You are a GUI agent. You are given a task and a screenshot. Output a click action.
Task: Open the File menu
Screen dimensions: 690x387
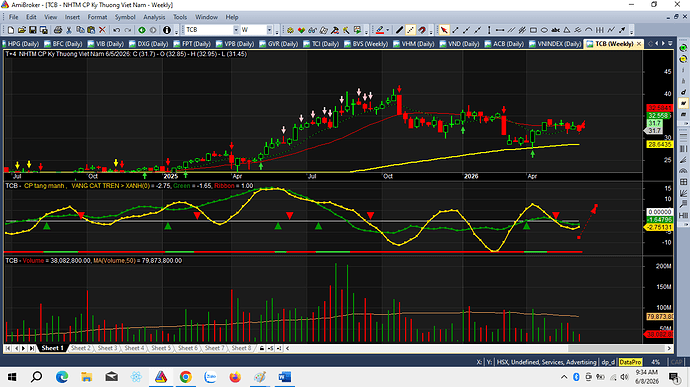click(14, 17)
